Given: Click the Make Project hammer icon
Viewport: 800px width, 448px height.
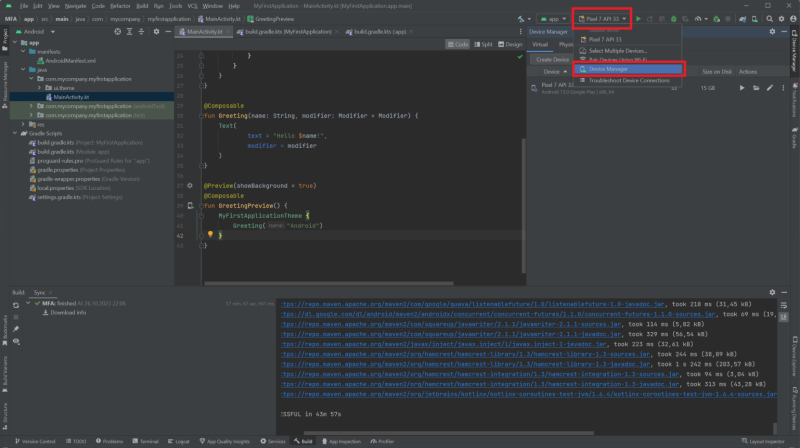Looking at the screenshot, I should (521, 19).
